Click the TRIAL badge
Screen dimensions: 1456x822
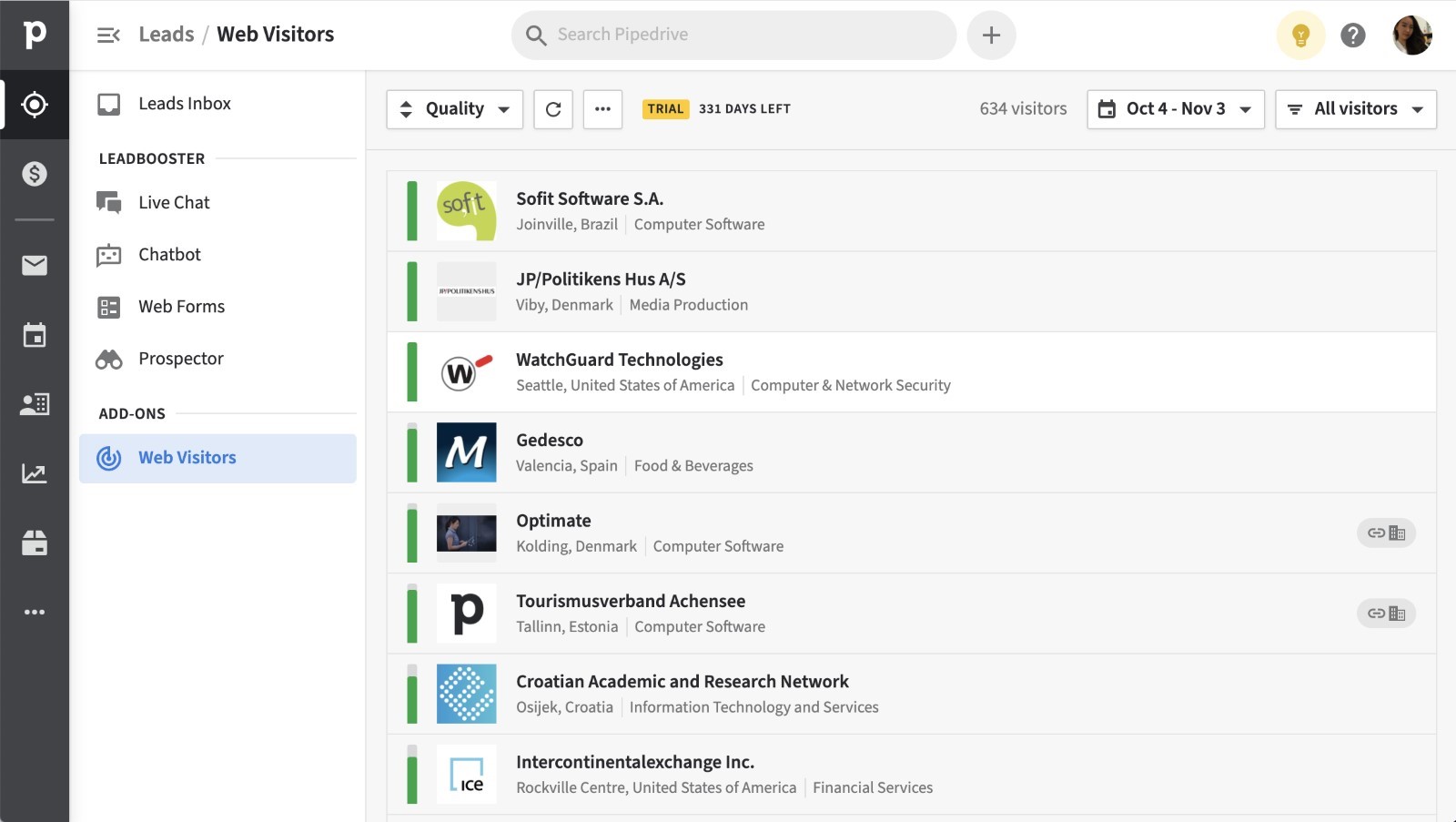point(665,109)
